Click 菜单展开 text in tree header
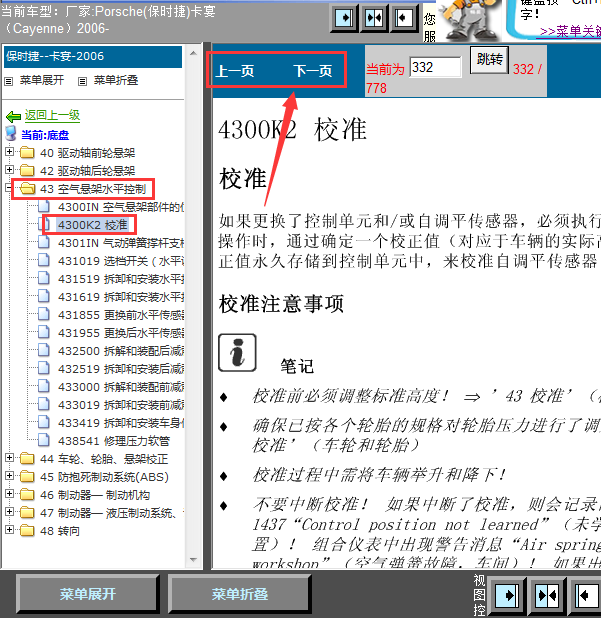This screenshot has height=618, width=601. coord(42,80)
